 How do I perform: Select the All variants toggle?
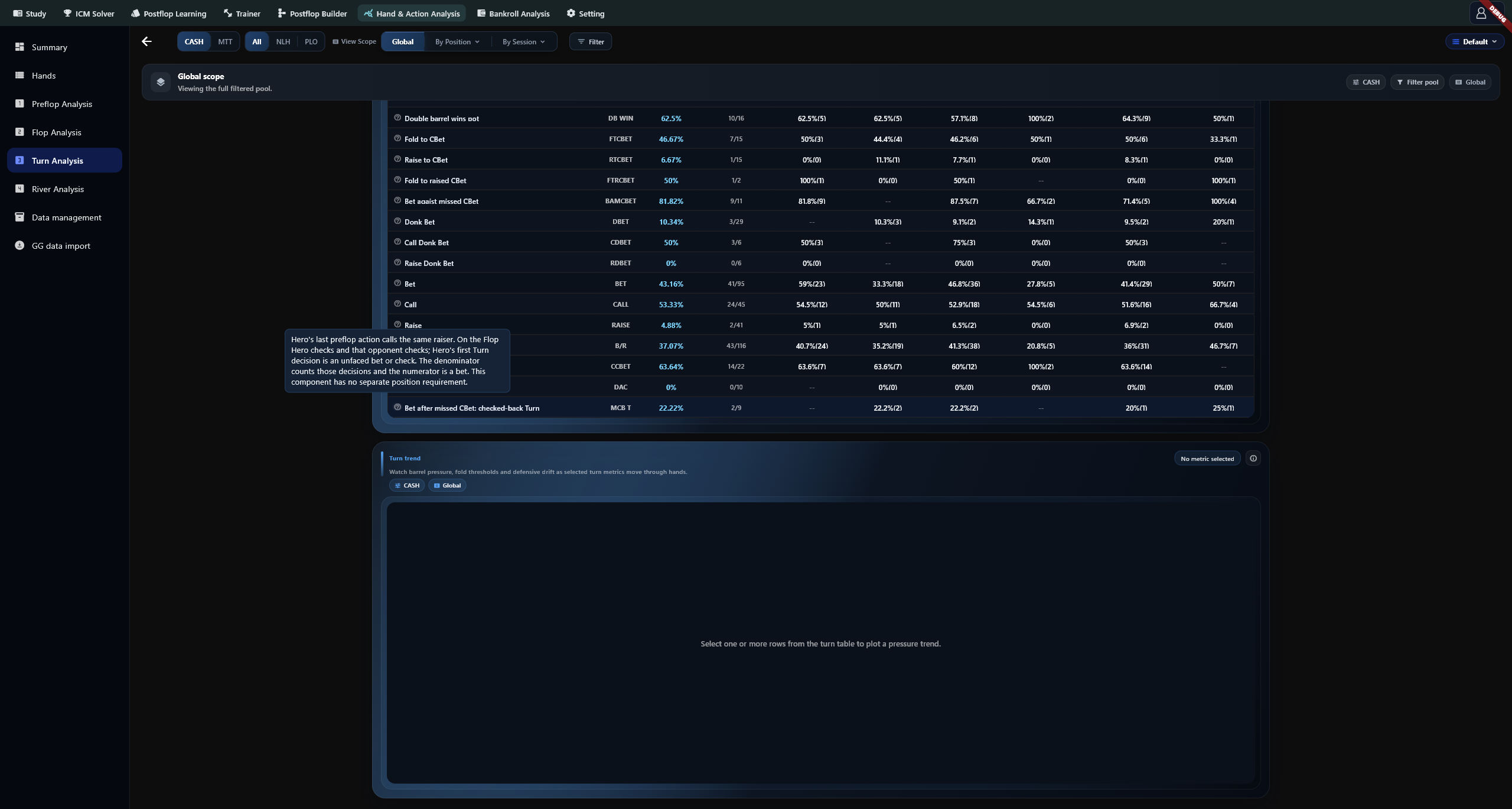pyautogui.click(x=257, y=41)
